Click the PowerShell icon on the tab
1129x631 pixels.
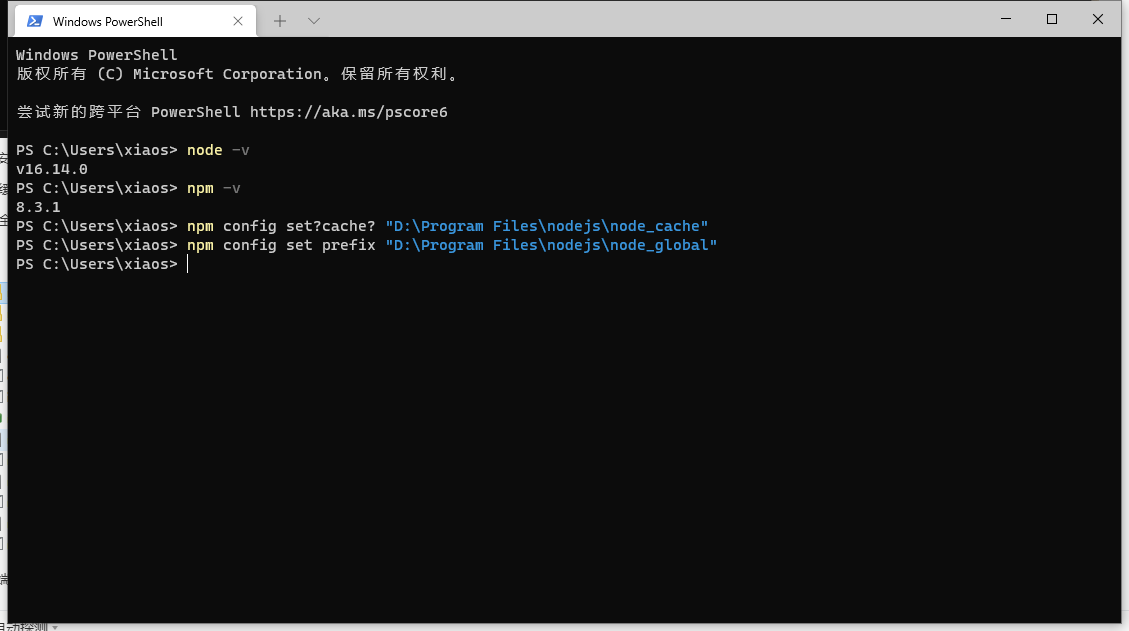[x=35, y=21]
